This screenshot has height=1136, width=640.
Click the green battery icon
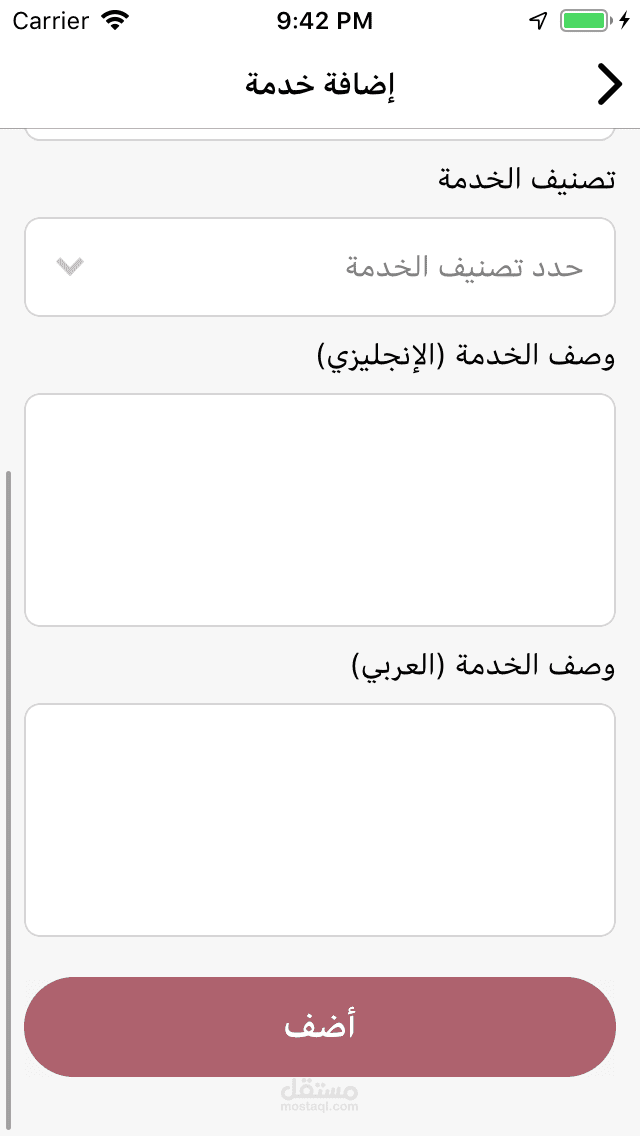coord(581,20)
